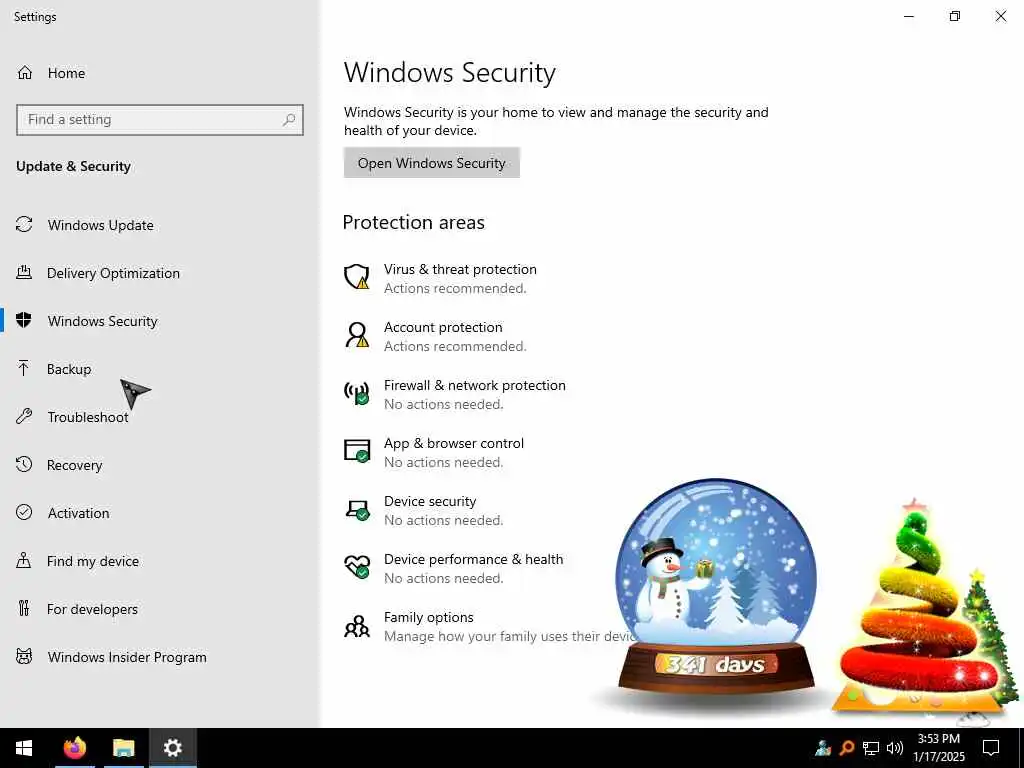Image resolution: width=1024 pixels, height=768 pixels.
Task: Click the App & browser control window icon
Action: (357, 451)
